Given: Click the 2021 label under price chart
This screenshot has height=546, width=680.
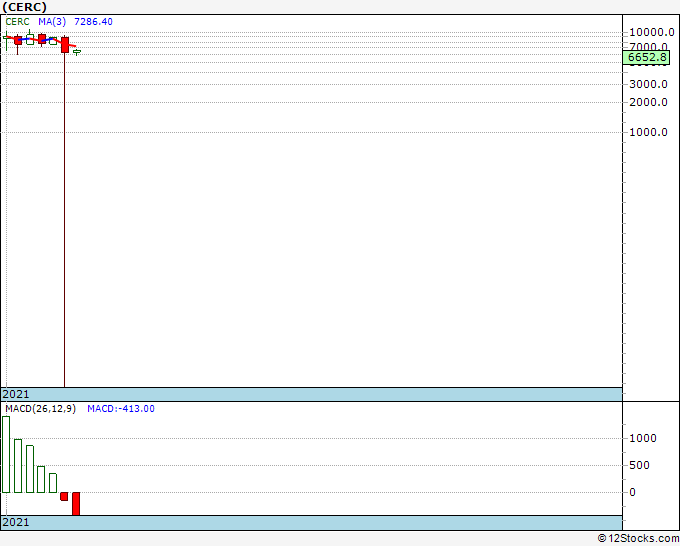Looking at the screenshot, I should (x=16, y=394).
